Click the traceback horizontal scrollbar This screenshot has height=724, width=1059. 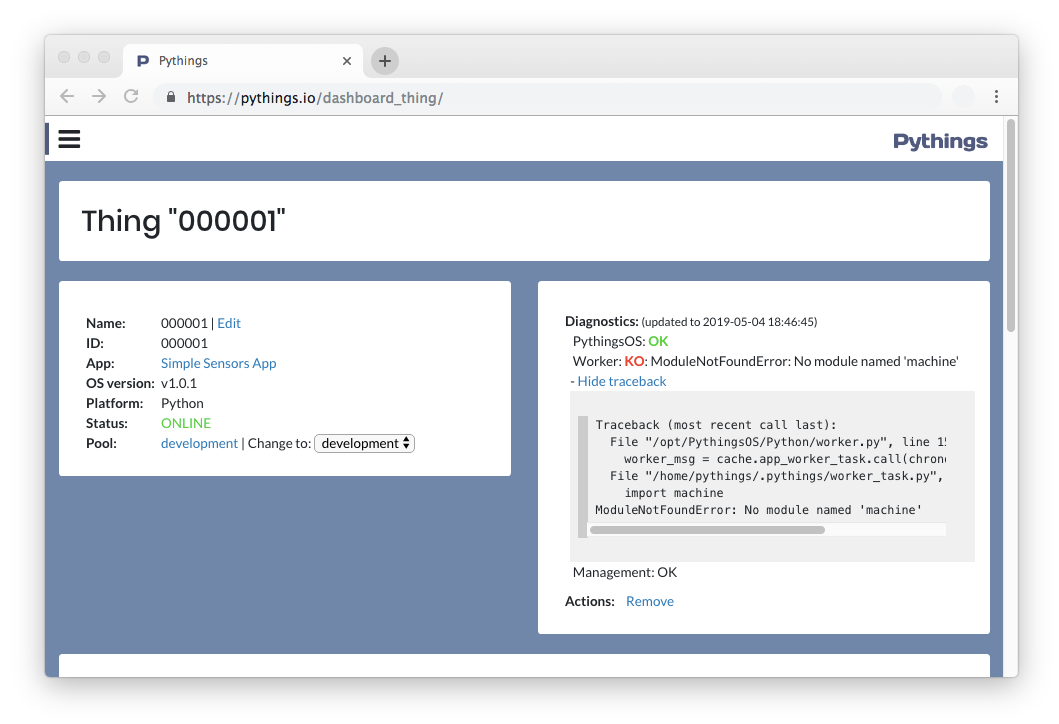pos(707,530)
